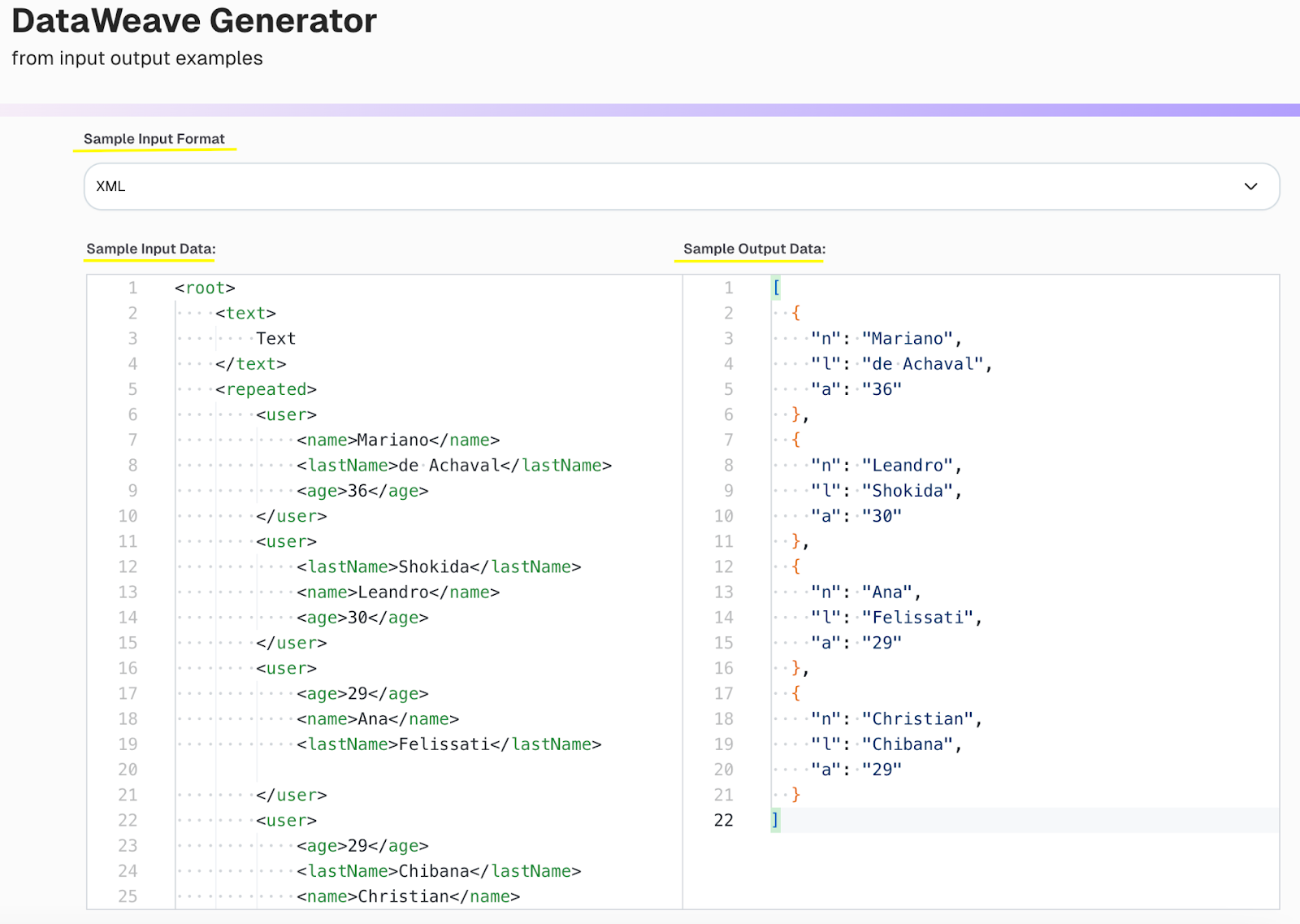The width and height of the screenshot is (1300, 924).
Task: Click the Sample Input Data label
Action: tap(151, 249)
